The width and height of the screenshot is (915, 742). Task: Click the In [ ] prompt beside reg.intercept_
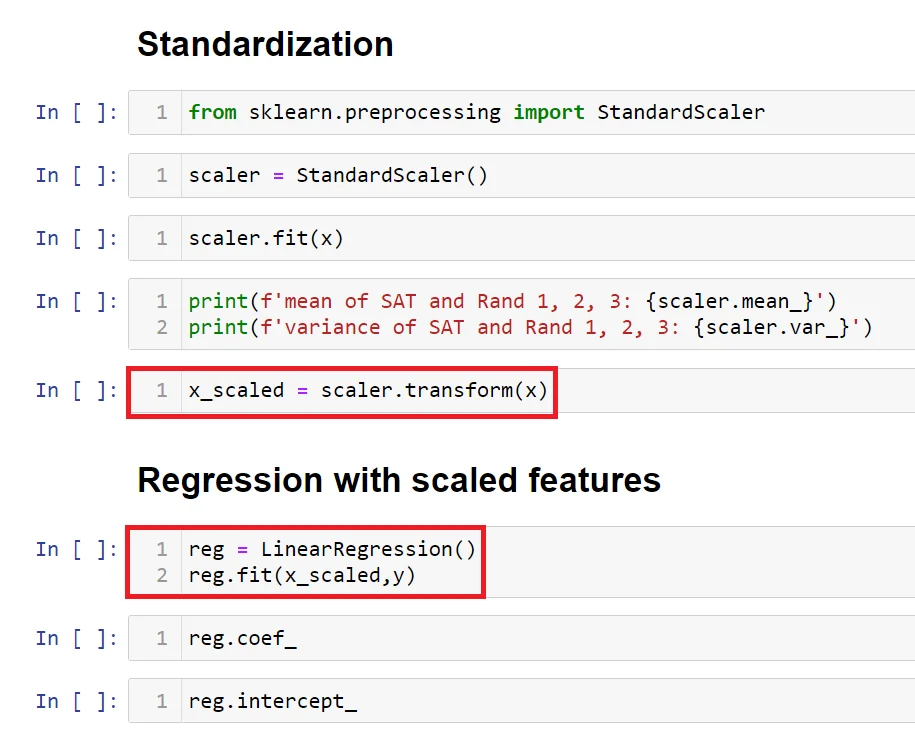[x=76, y=701]
